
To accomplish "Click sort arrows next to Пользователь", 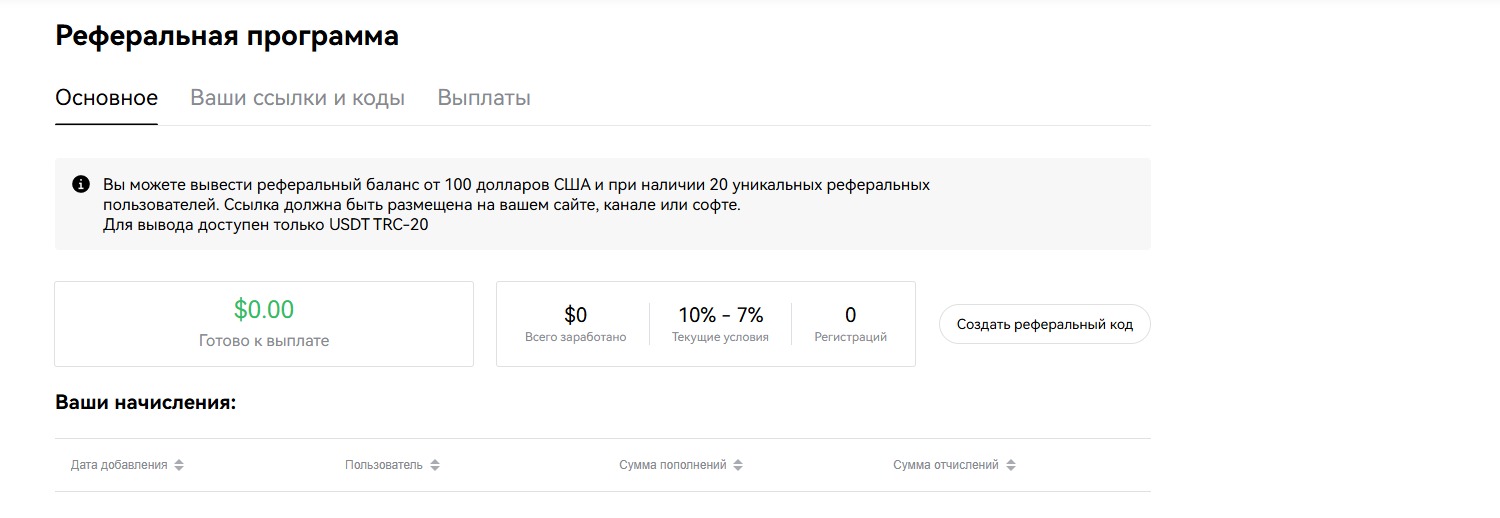I will (x=435, y=466).
